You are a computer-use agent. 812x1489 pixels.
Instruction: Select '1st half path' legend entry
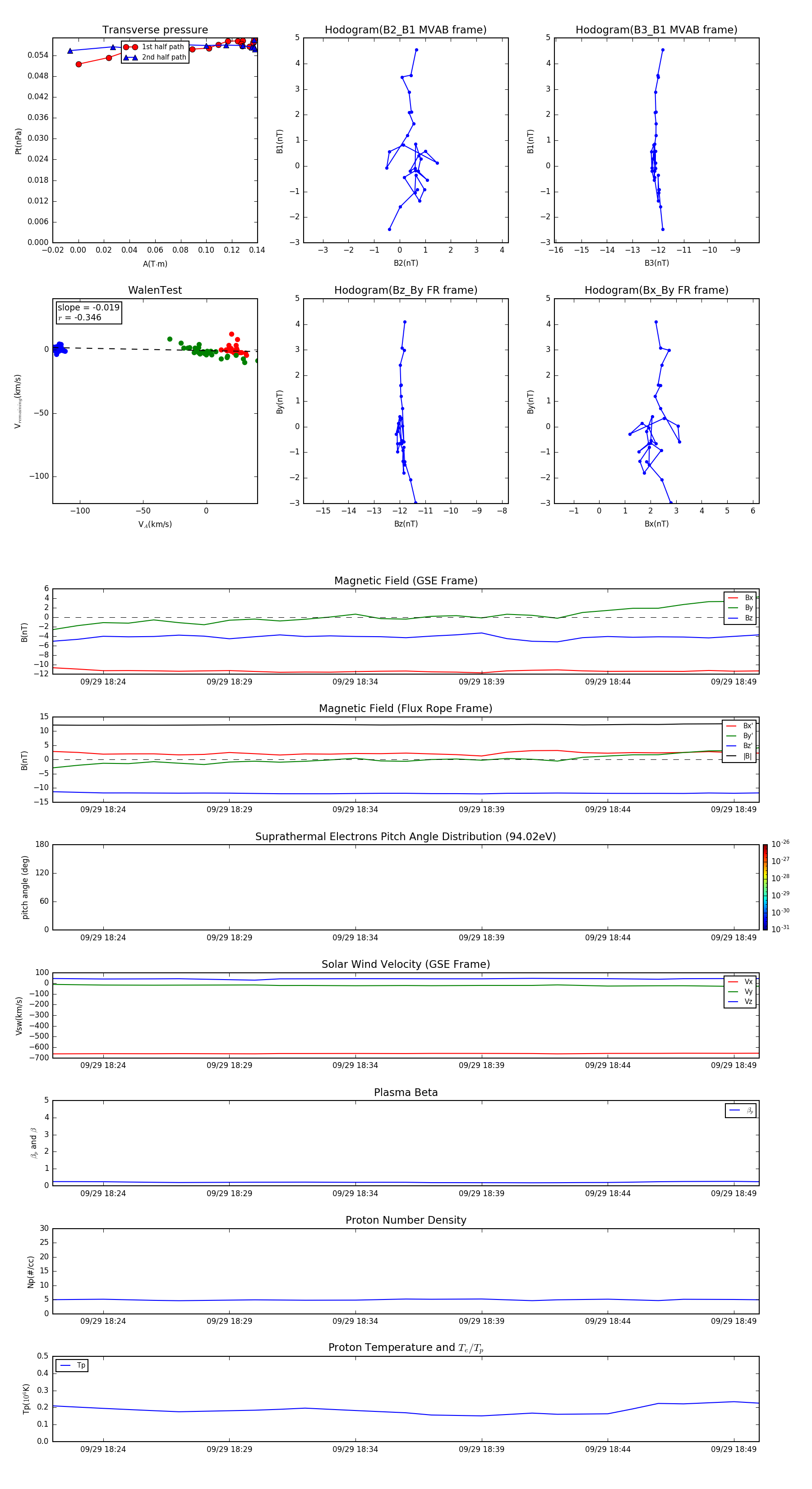(x=154, y=47)
